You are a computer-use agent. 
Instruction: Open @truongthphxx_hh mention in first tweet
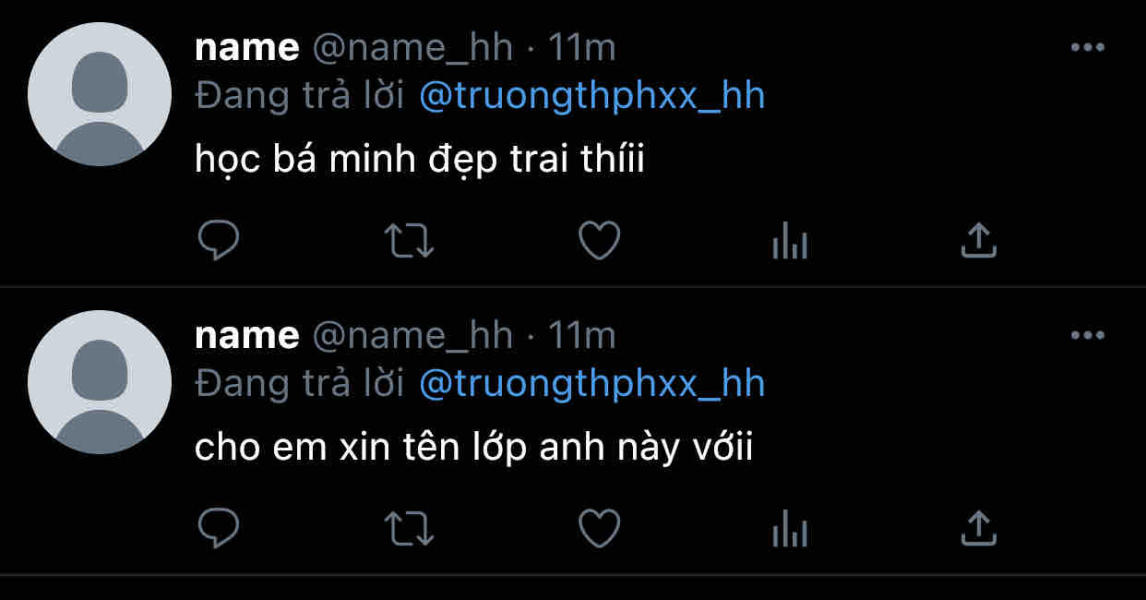592,96
